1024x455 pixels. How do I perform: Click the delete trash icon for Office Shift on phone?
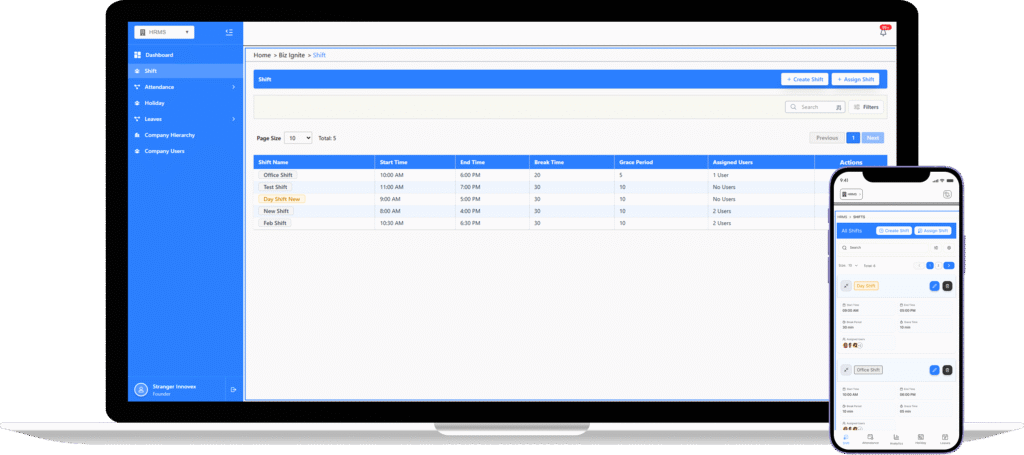click(947, 370)
